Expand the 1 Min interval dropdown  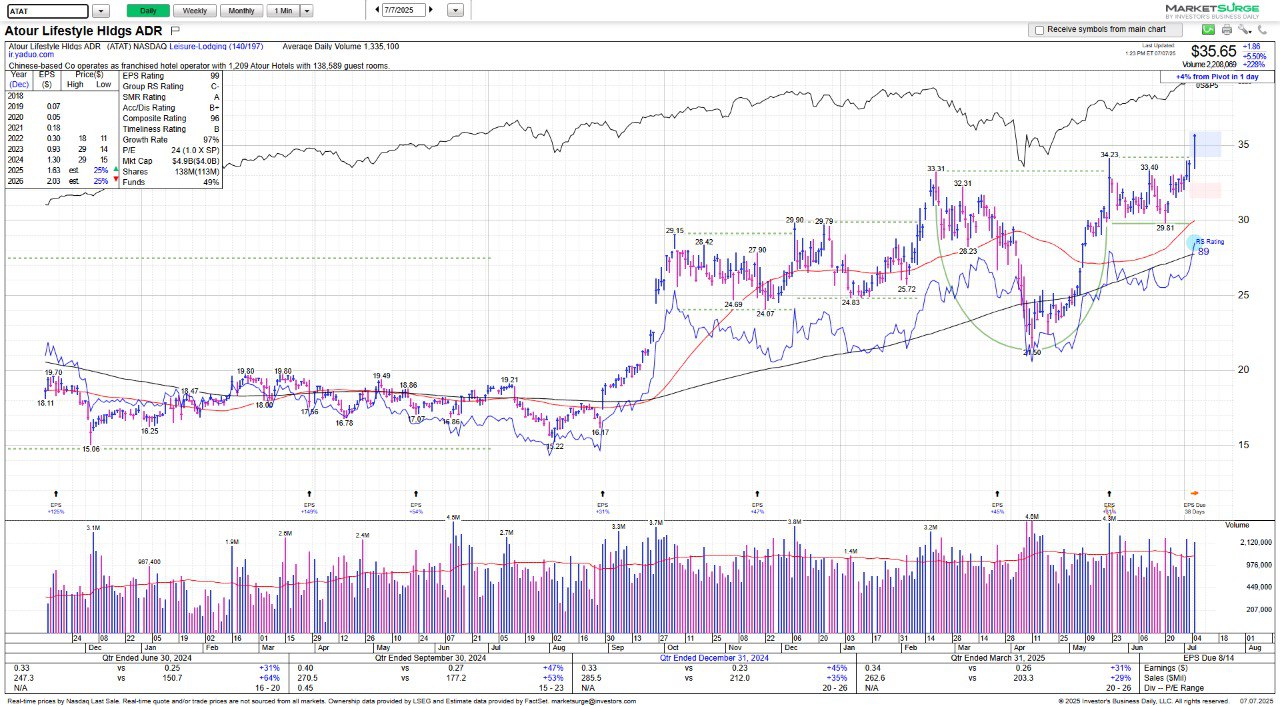tap(306, 10)
